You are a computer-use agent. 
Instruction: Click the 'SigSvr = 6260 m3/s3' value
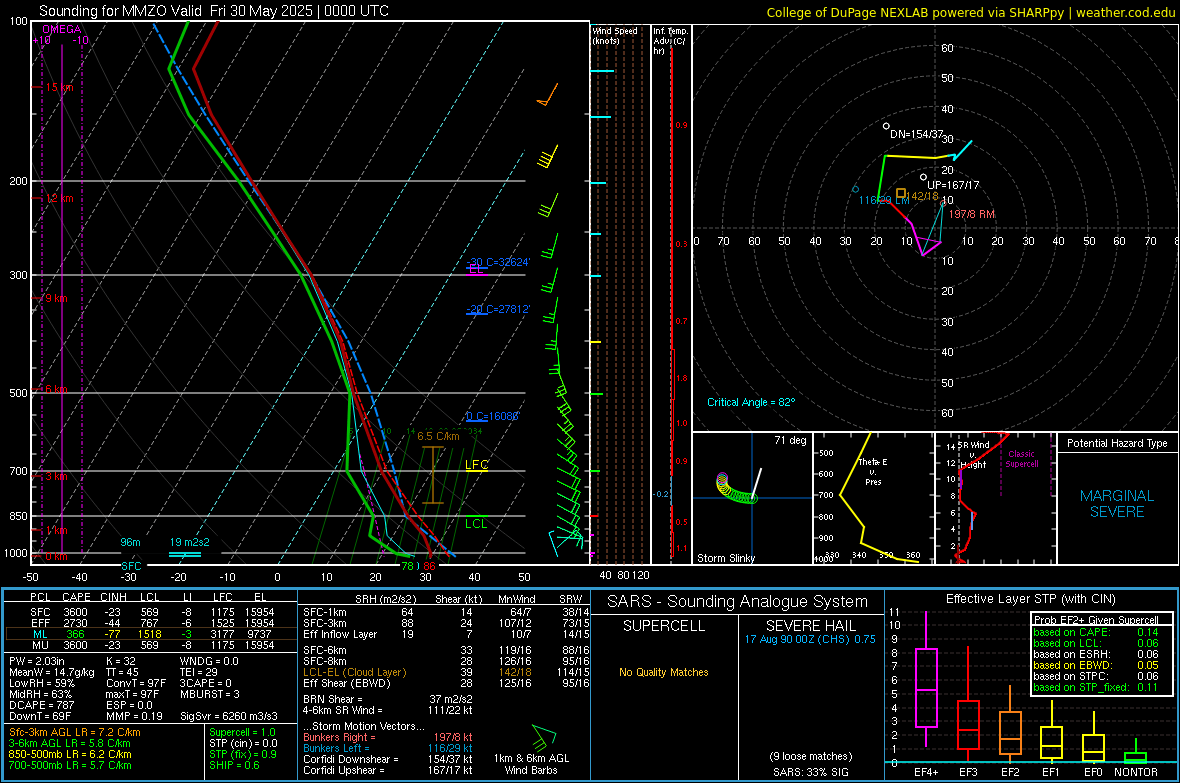click(x=228, y=716)
